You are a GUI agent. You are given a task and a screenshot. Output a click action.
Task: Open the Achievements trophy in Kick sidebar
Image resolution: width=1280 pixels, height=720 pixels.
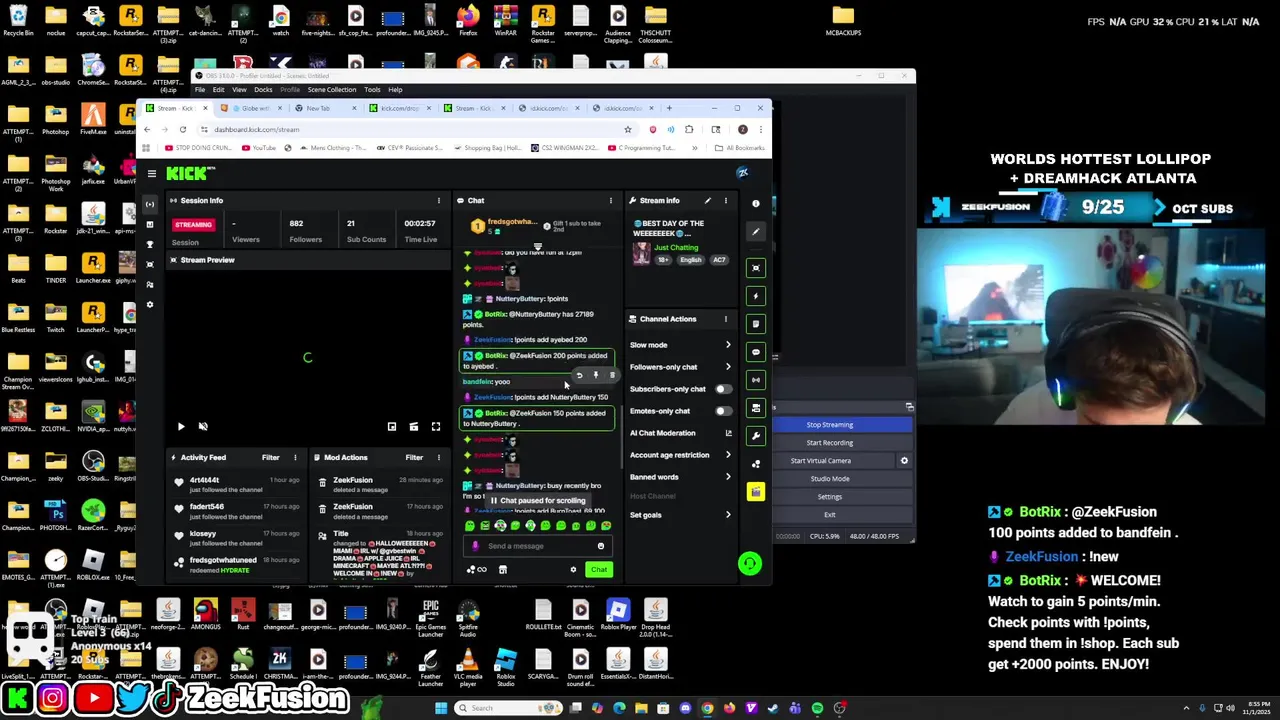150,244
